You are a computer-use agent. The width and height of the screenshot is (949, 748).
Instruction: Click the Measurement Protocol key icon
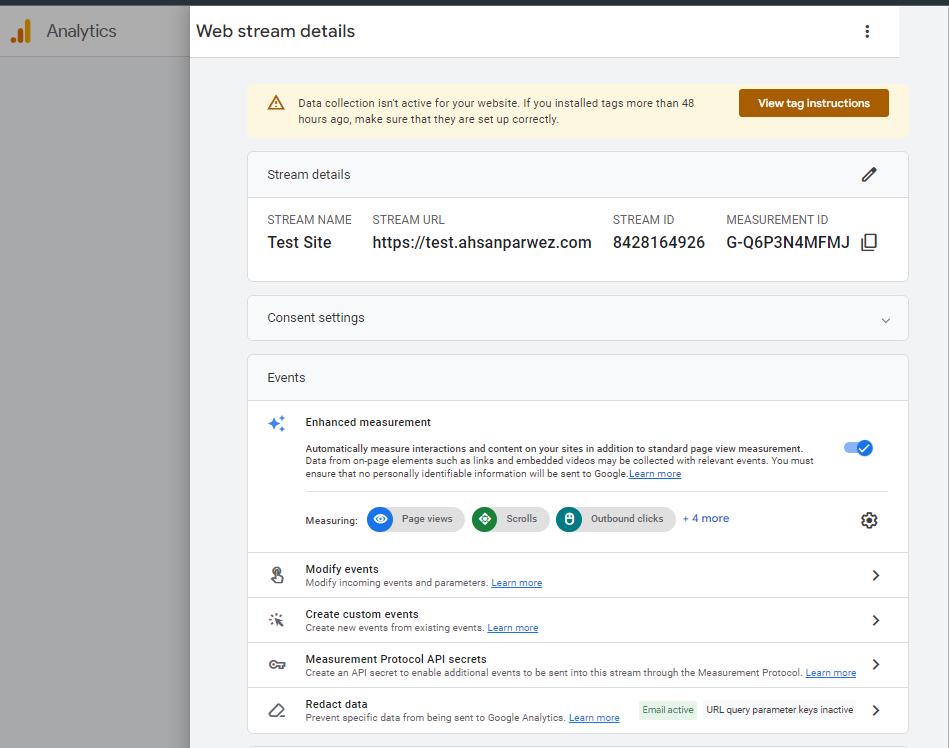[x=277, y=664]
